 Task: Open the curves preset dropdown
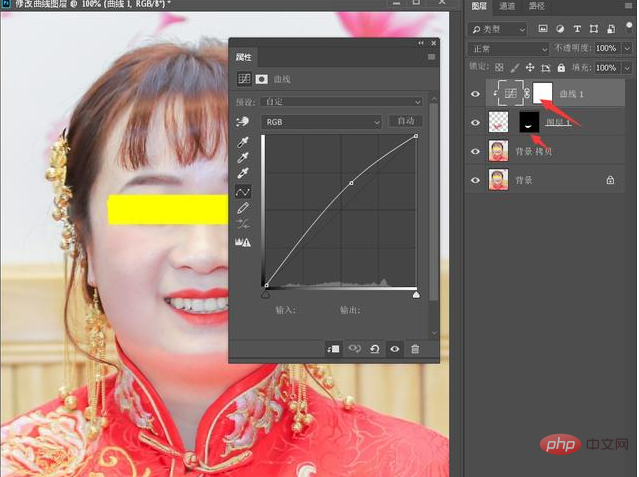[x=341, y=102]
